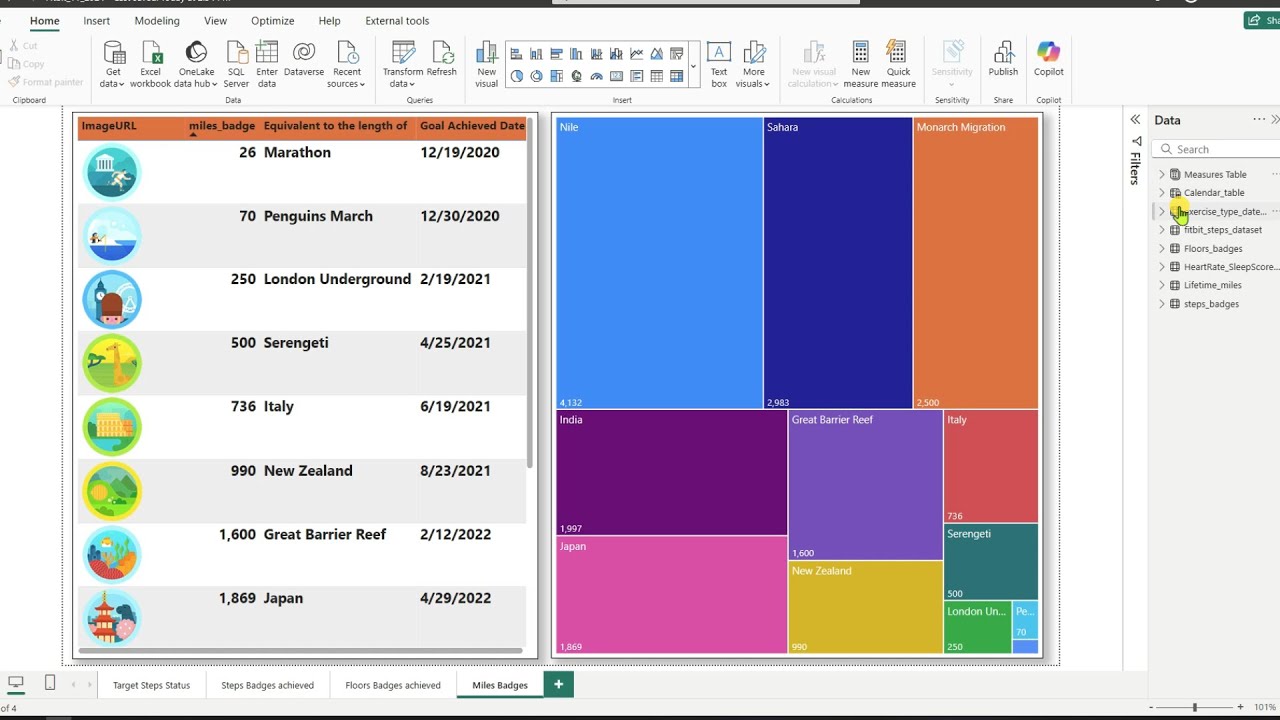Image resolution: width=1280 pixels, height=720 pixels.
Task: Expand the HeartRate_SleepScore table
Action: [1162, 267]
